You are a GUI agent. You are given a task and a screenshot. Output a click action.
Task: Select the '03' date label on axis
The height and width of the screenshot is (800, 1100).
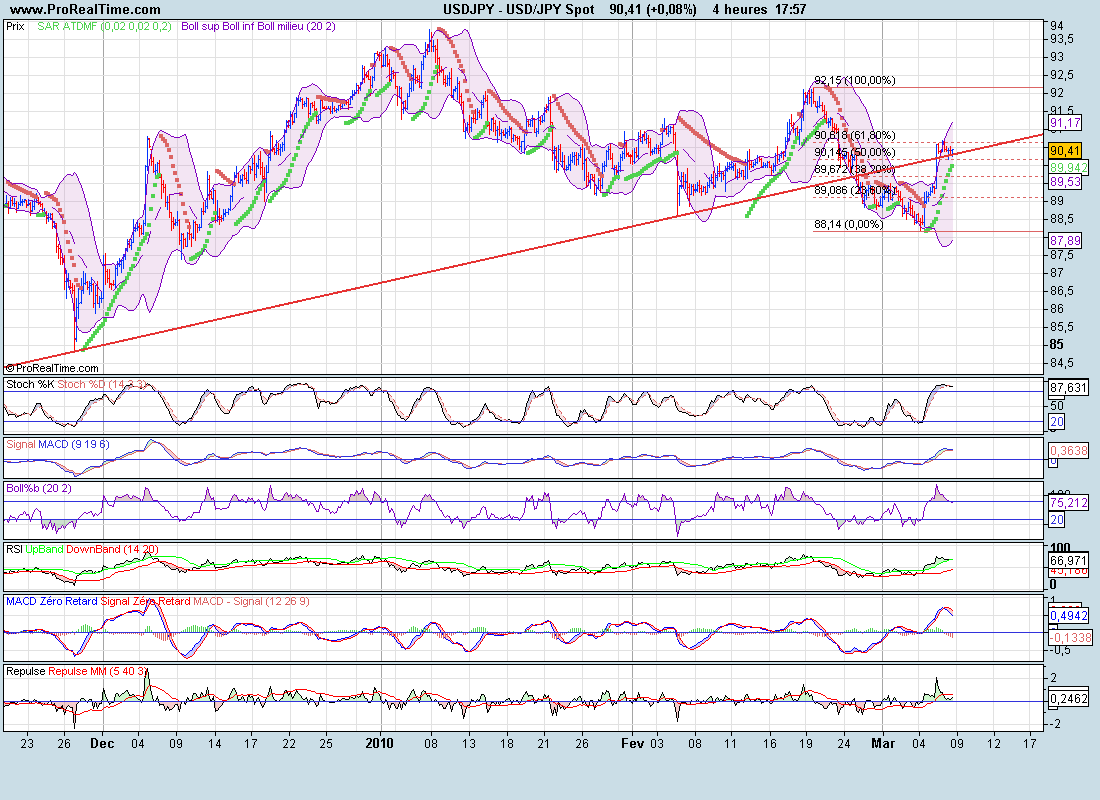[656, 743]
